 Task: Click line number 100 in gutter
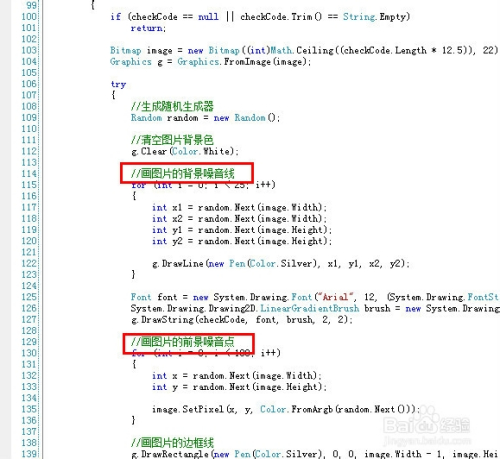click(29, 16)
